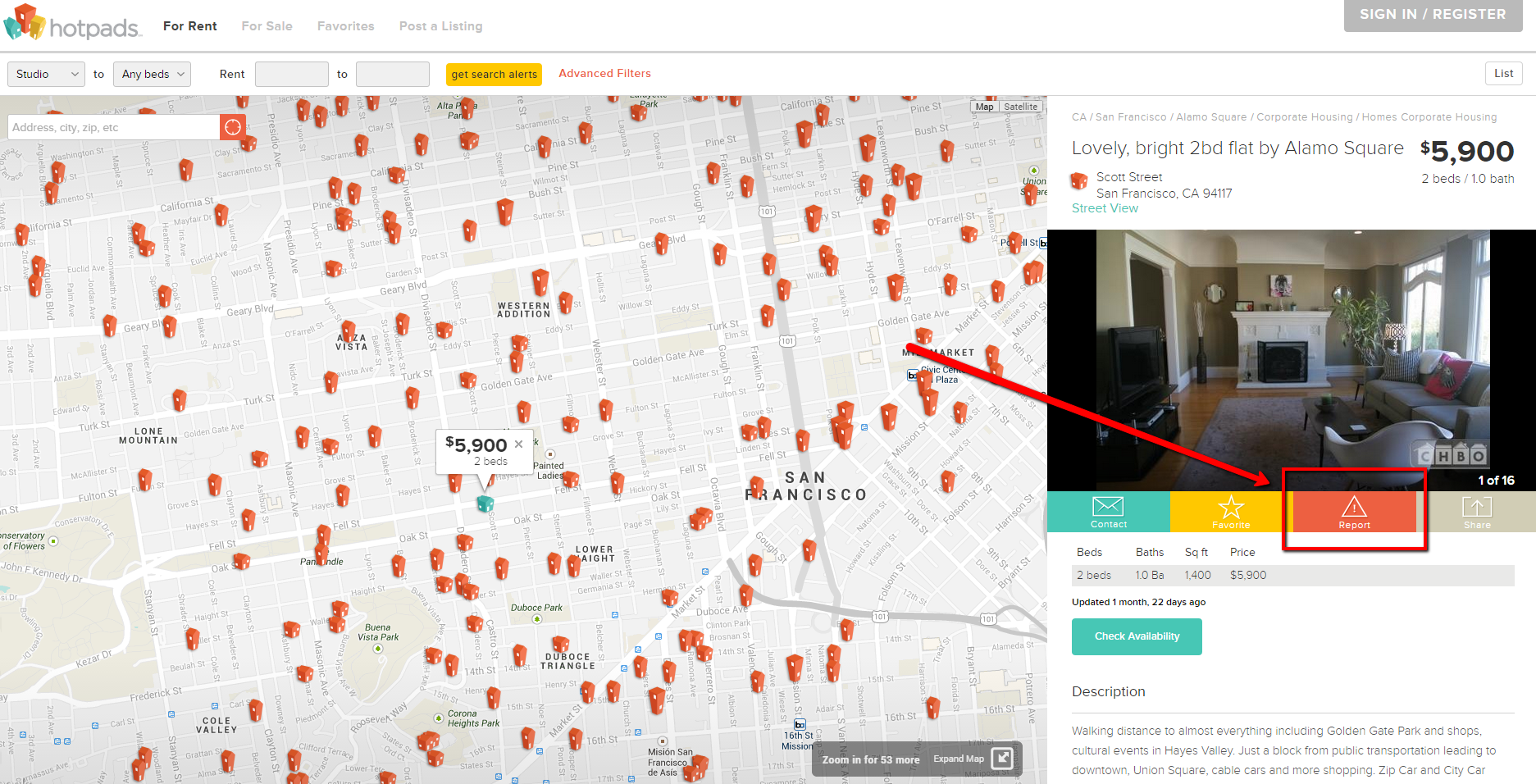This screenshot has width=1536, height=784.
Task: Select the teal highlighted listing marker
Action: point(485,503)
